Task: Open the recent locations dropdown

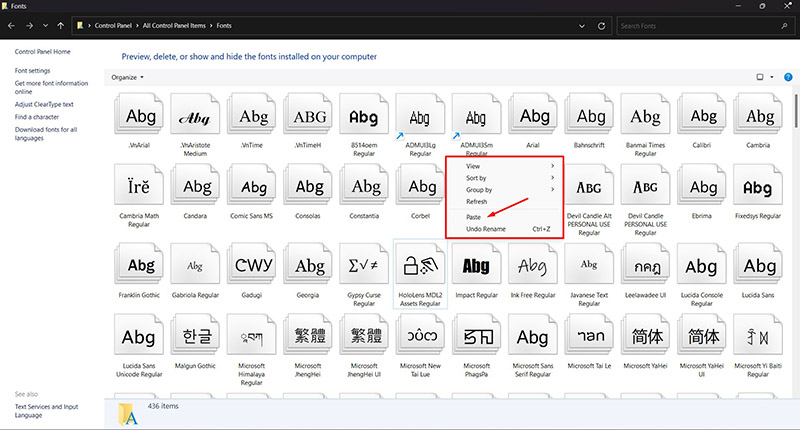Action: coord(45,26)
